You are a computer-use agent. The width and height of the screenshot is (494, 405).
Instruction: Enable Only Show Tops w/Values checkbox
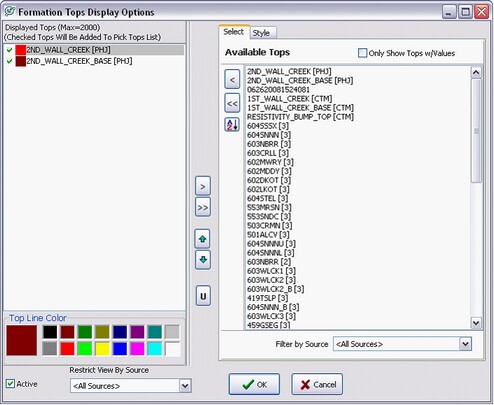(x=362, y=53)
